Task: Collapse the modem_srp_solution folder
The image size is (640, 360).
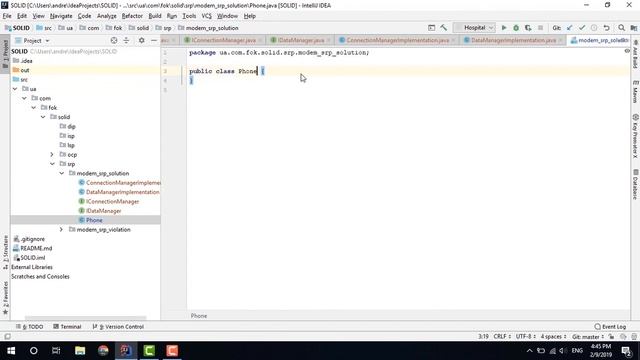Action: [62, 173]
